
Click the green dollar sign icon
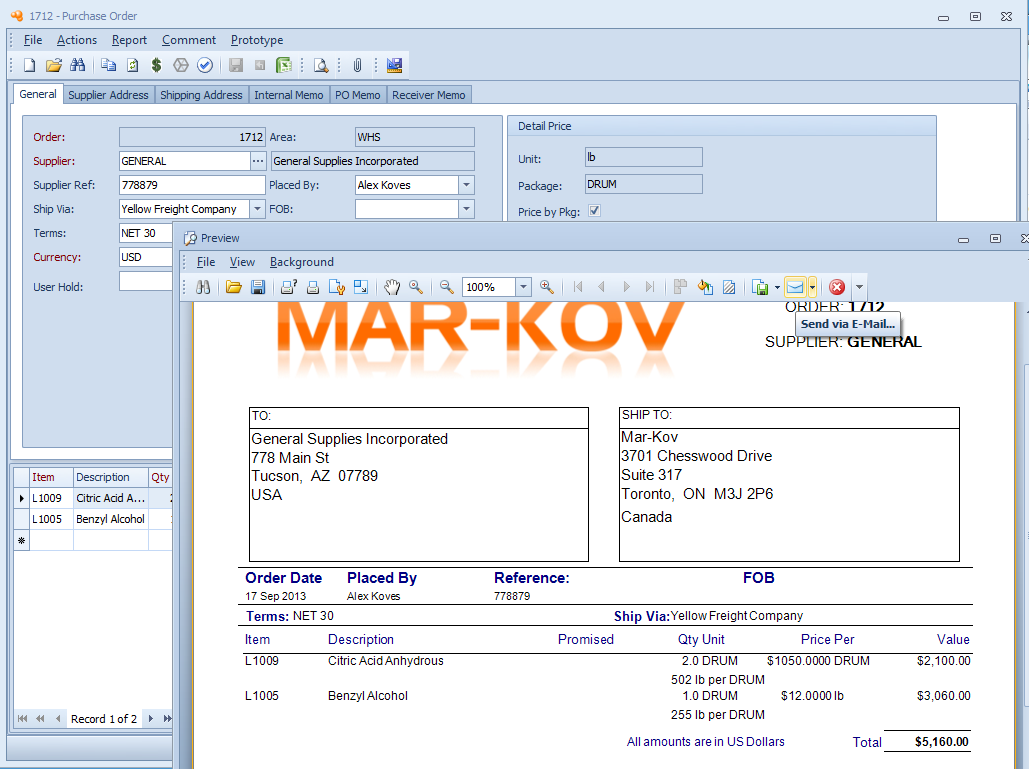157,65
